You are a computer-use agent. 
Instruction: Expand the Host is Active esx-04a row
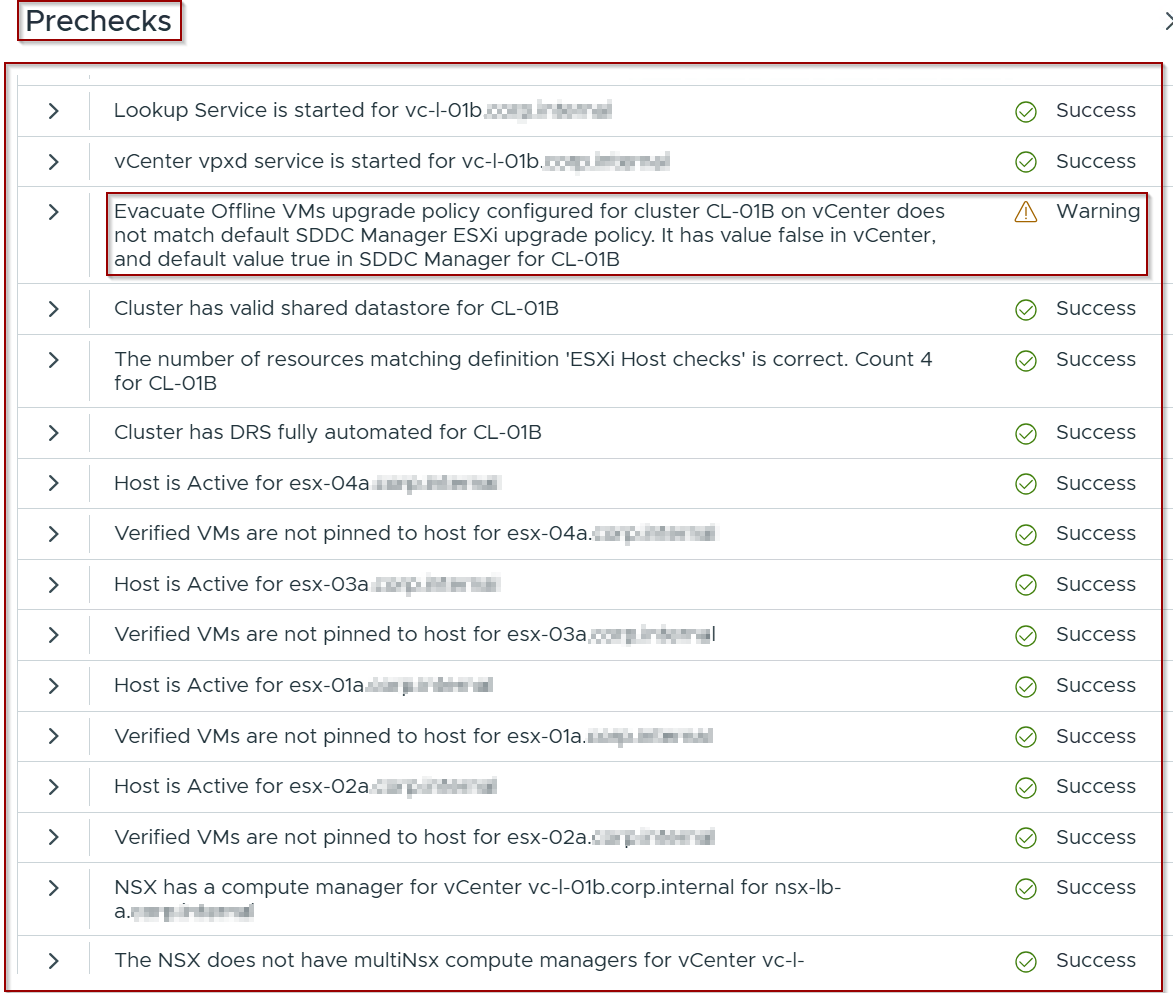[x=54, y=484]
